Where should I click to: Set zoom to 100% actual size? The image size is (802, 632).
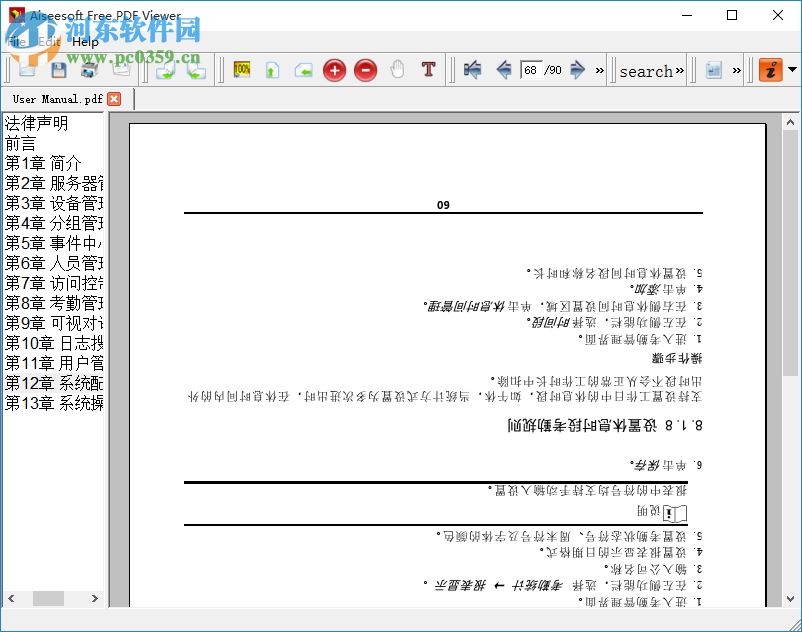click(241, 69)
